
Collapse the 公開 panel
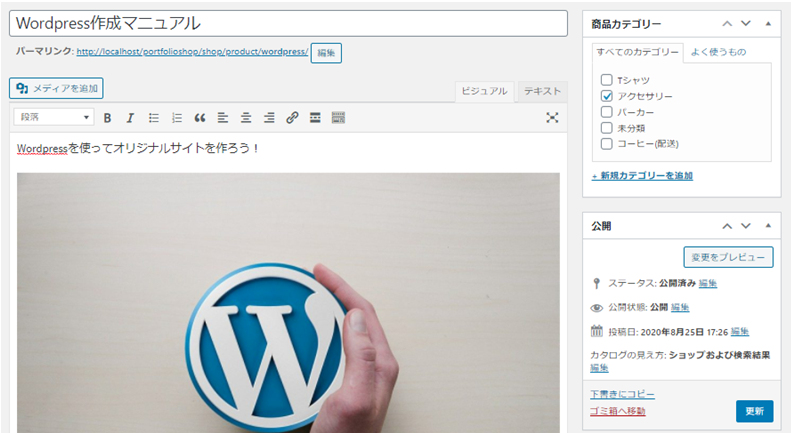[x=768, y=226]
